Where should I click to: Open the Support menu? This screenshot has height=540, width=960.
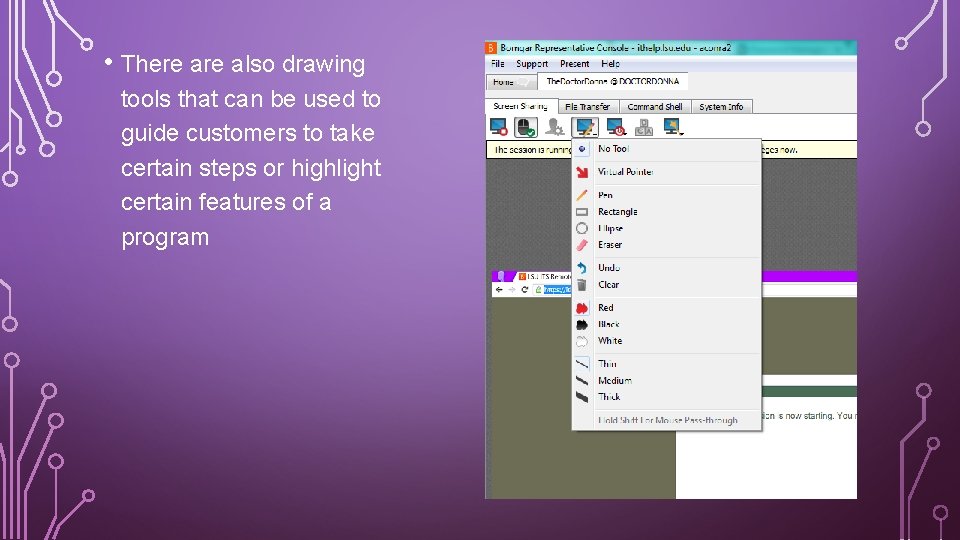click(x=531, y=64)
